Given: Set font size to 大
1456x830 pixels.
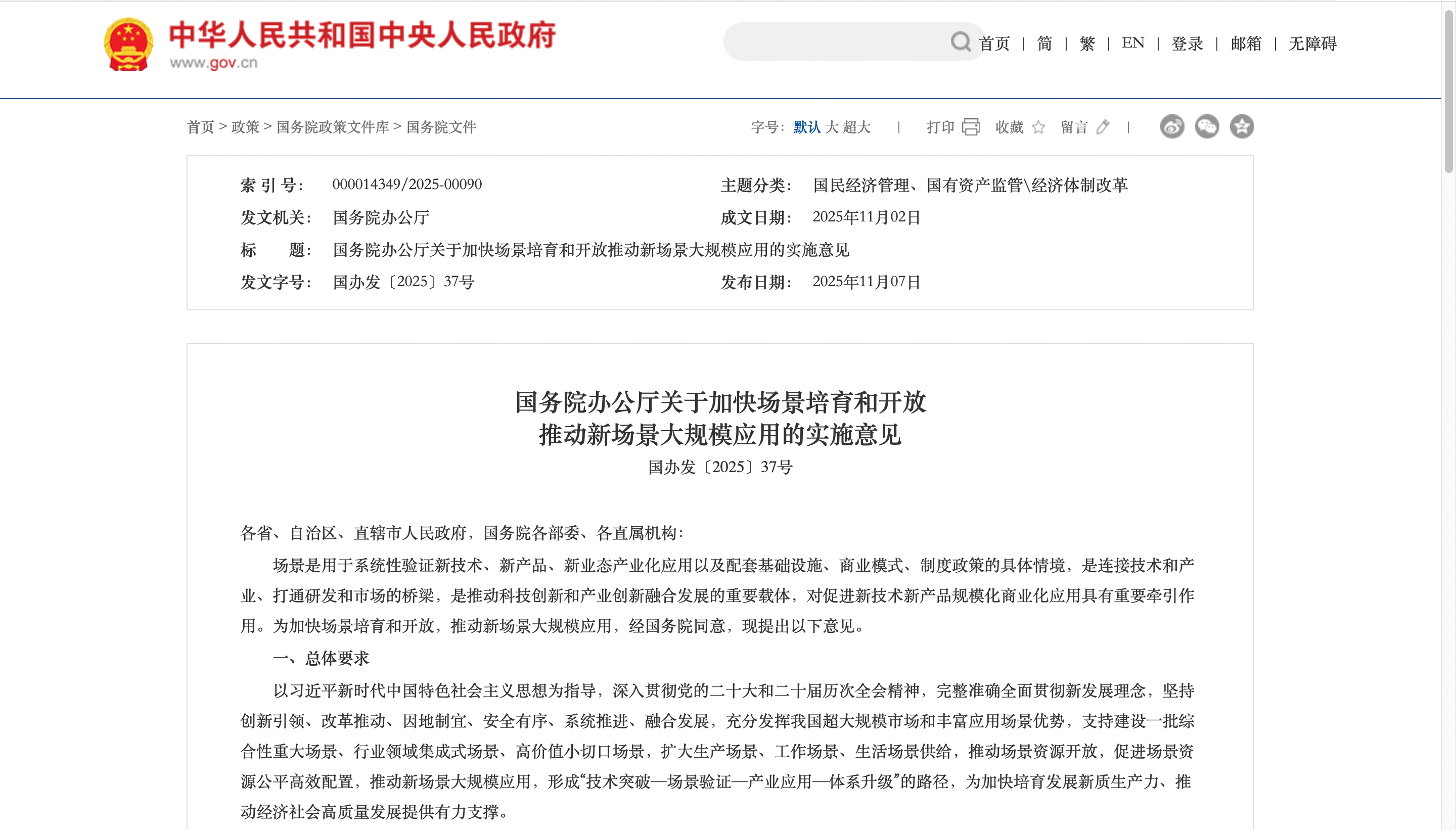Looking at the screenshot, I should [832, 127].
